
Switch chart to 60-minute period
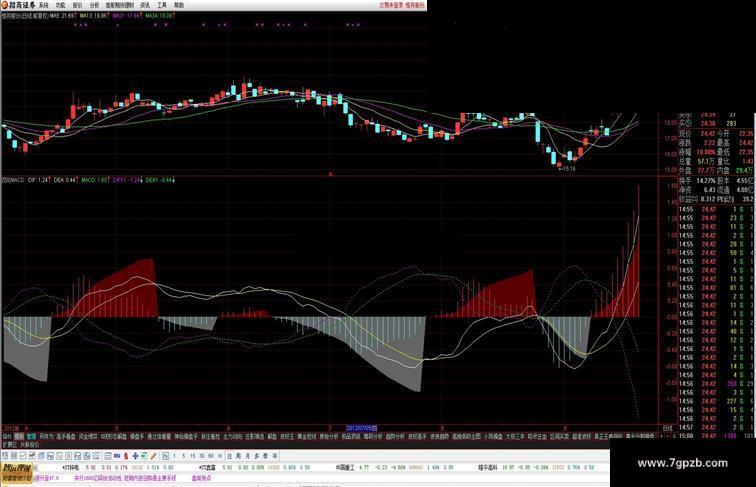tap(211, 456)
